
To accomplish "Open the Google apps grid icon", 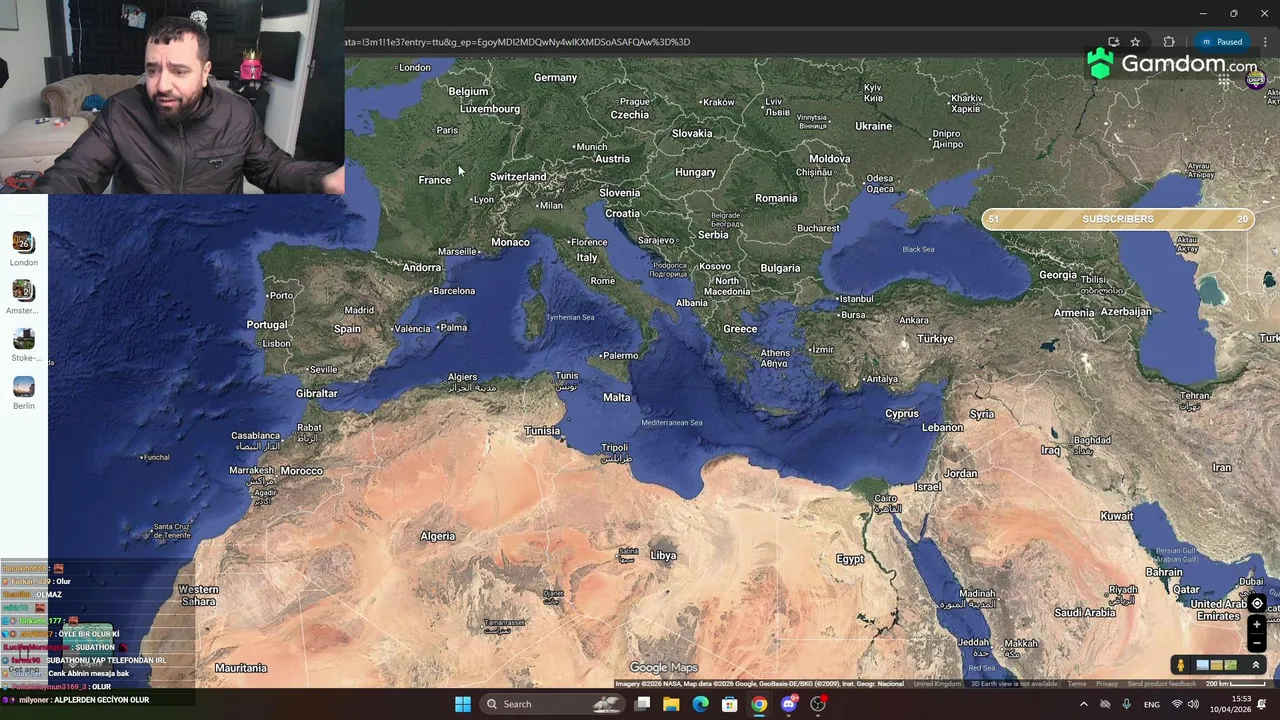I will pos(1224,81).
